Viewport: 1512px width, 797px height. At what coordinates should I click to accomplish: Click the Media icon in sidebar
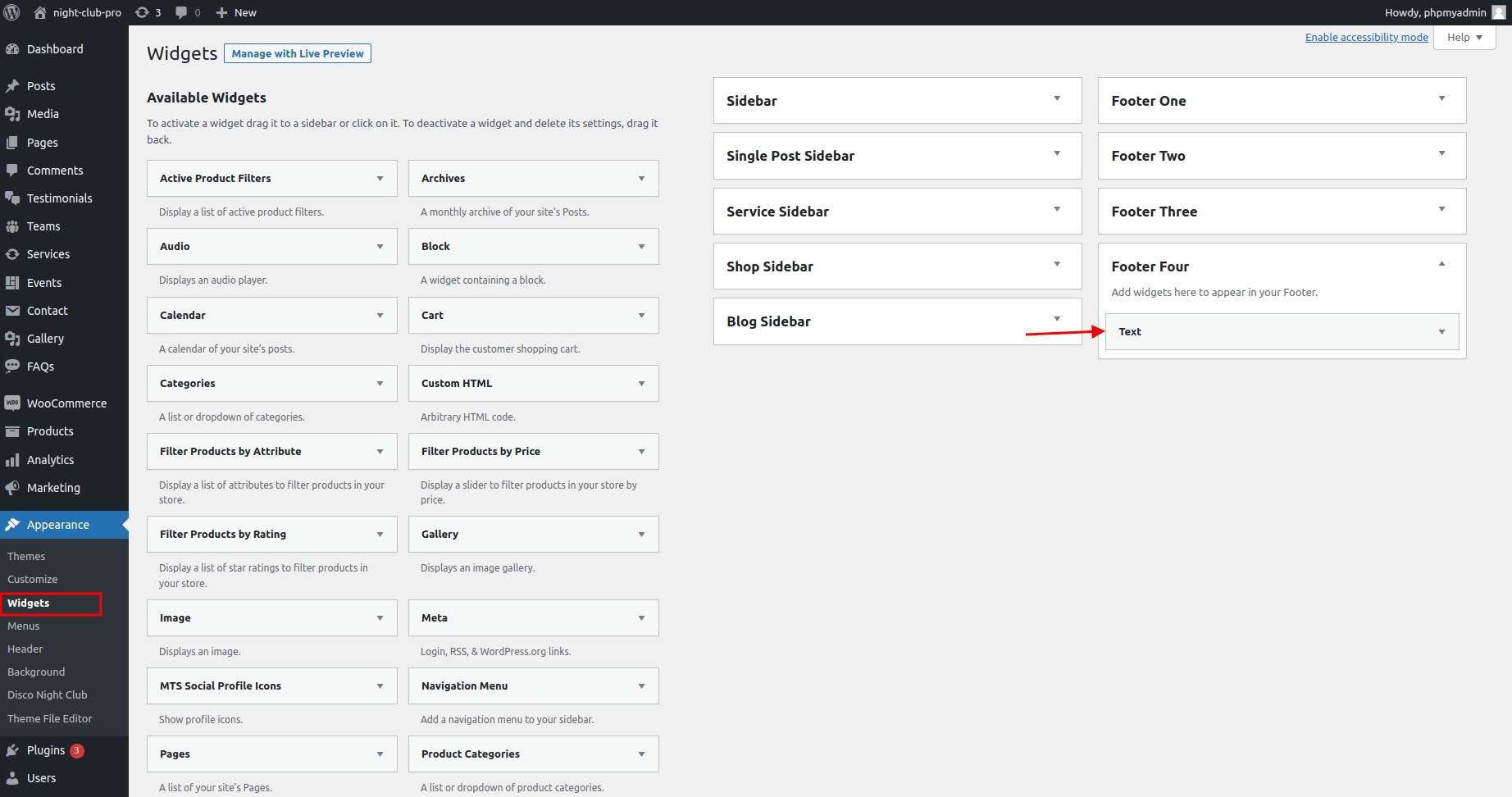pyautogui.click(x=12, y=114)
